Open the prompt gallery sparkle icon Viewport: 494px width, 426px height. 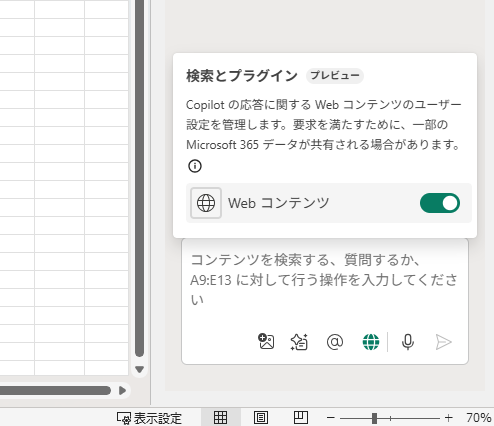299,342
